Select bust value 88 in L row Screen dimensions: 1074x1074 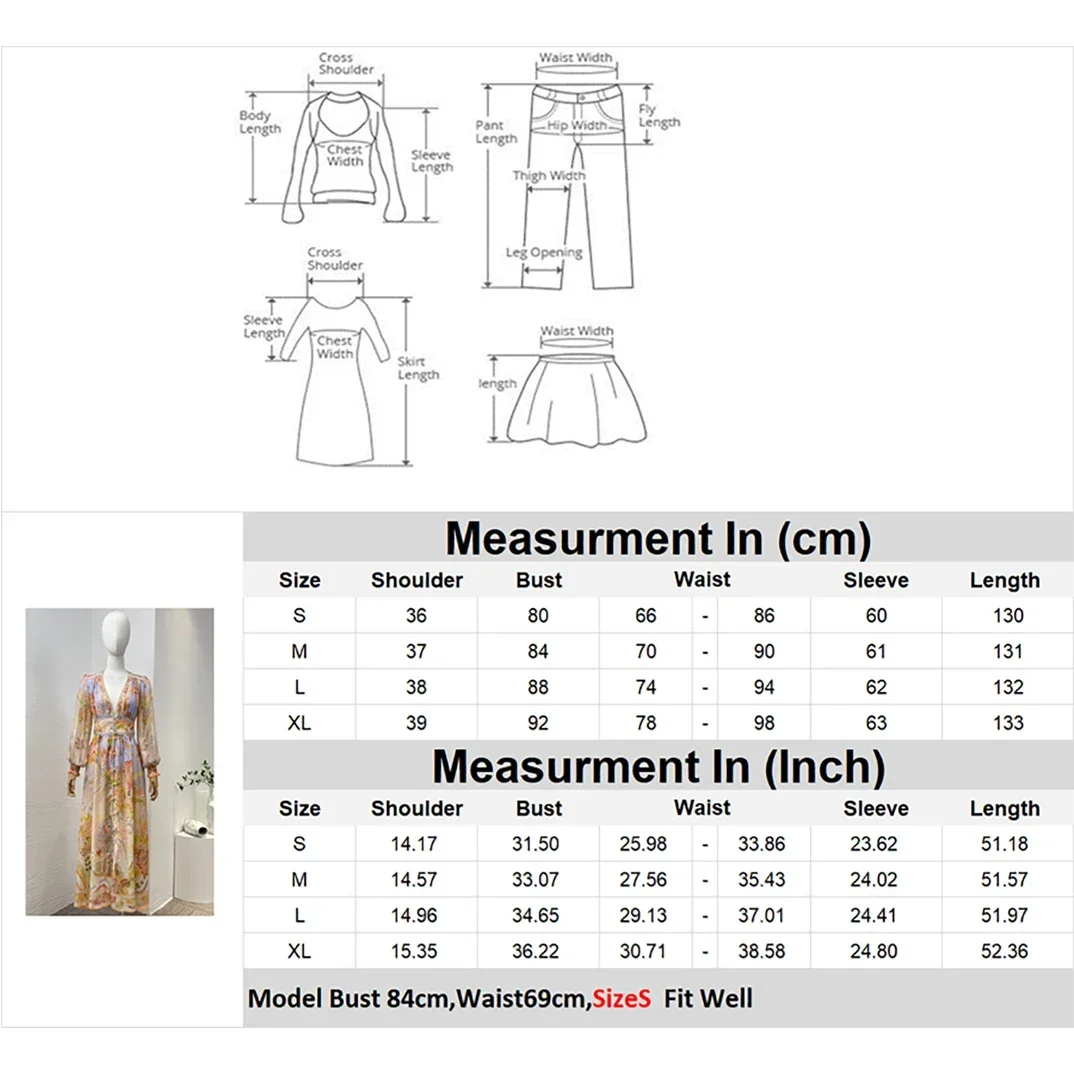click(538, 686)
